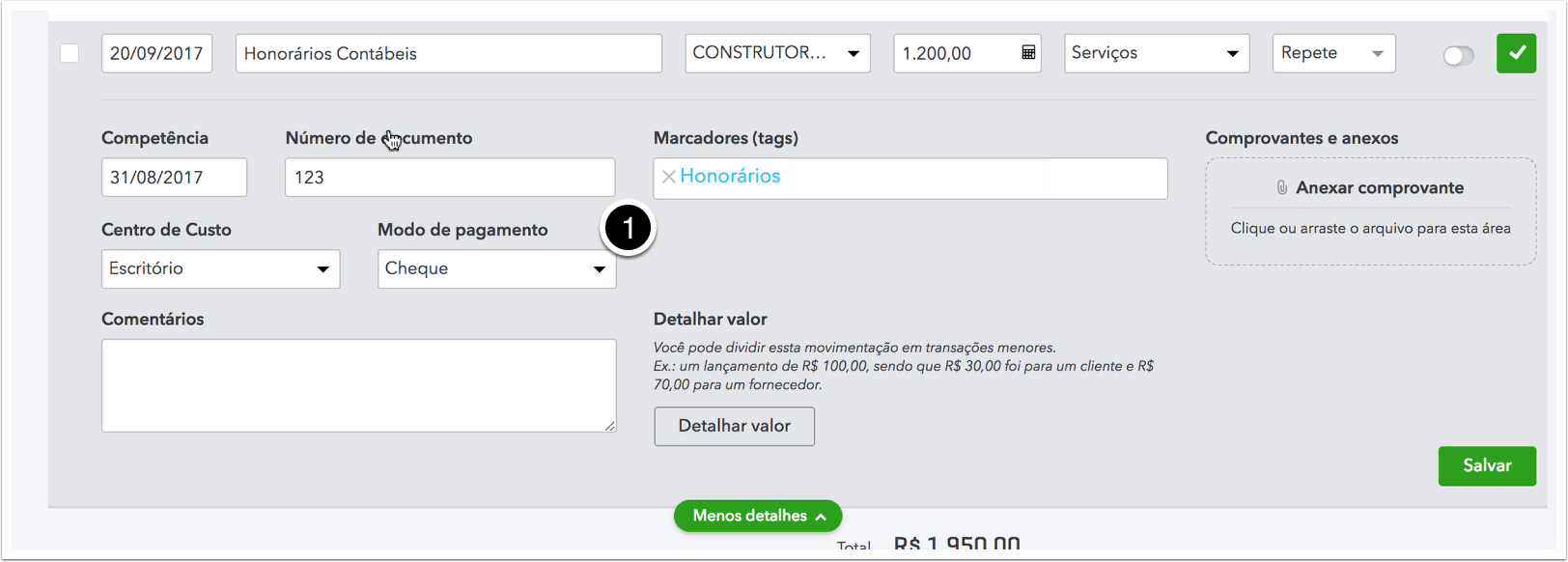Viewport: 1568px width, 562px height.
Task: Click the Comentários text area
Action: point(358,385)
